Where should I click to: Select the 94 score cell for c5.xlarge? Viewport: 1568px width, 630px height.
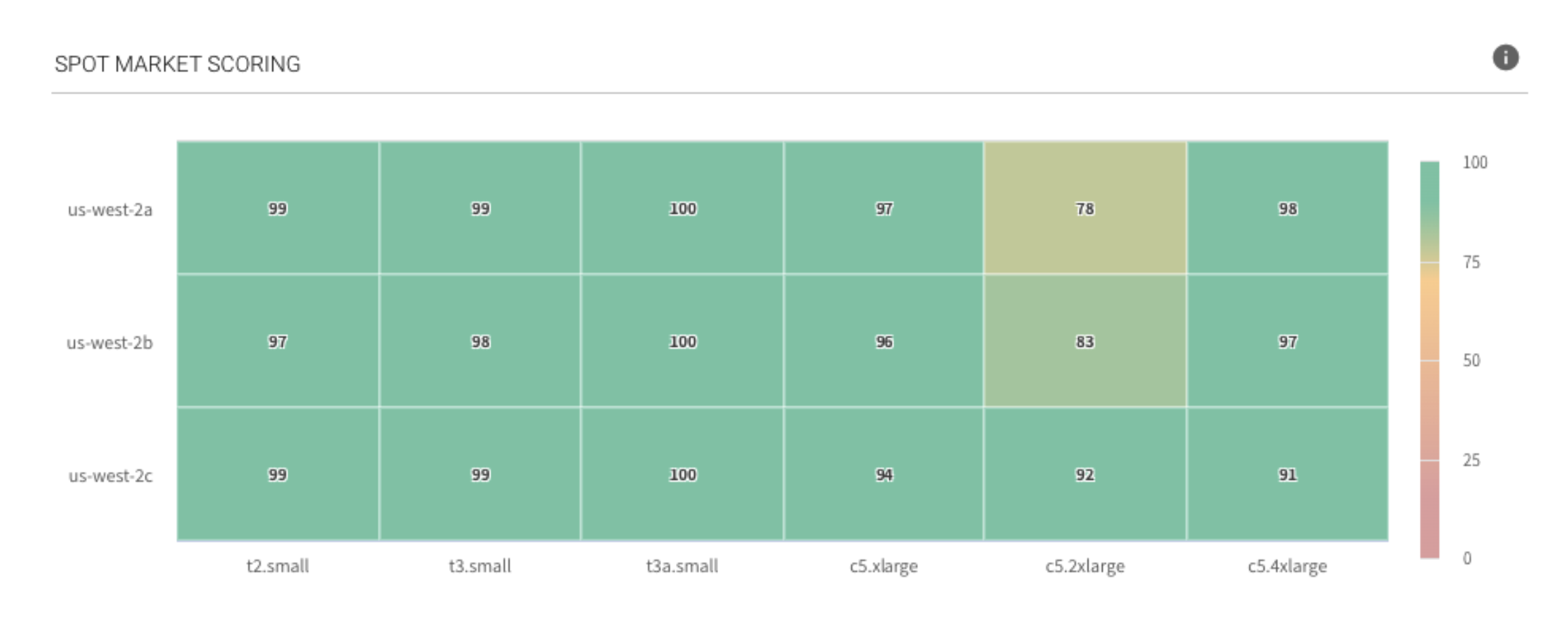[883, 475]
